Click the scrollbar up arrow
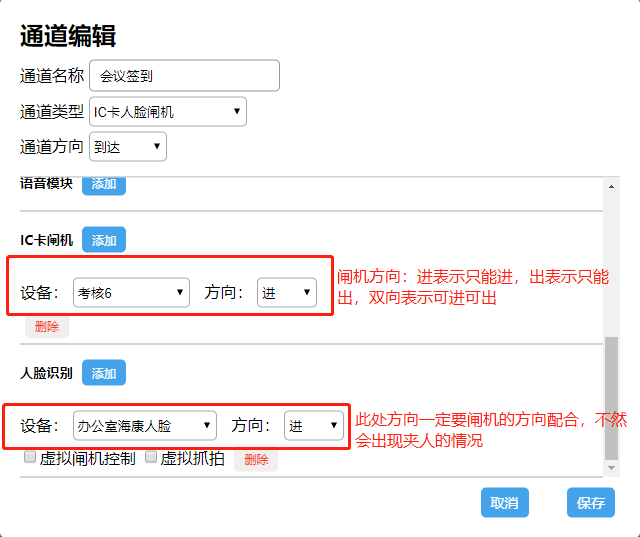Viewport: 640px width, 537px height. (611, 184)
